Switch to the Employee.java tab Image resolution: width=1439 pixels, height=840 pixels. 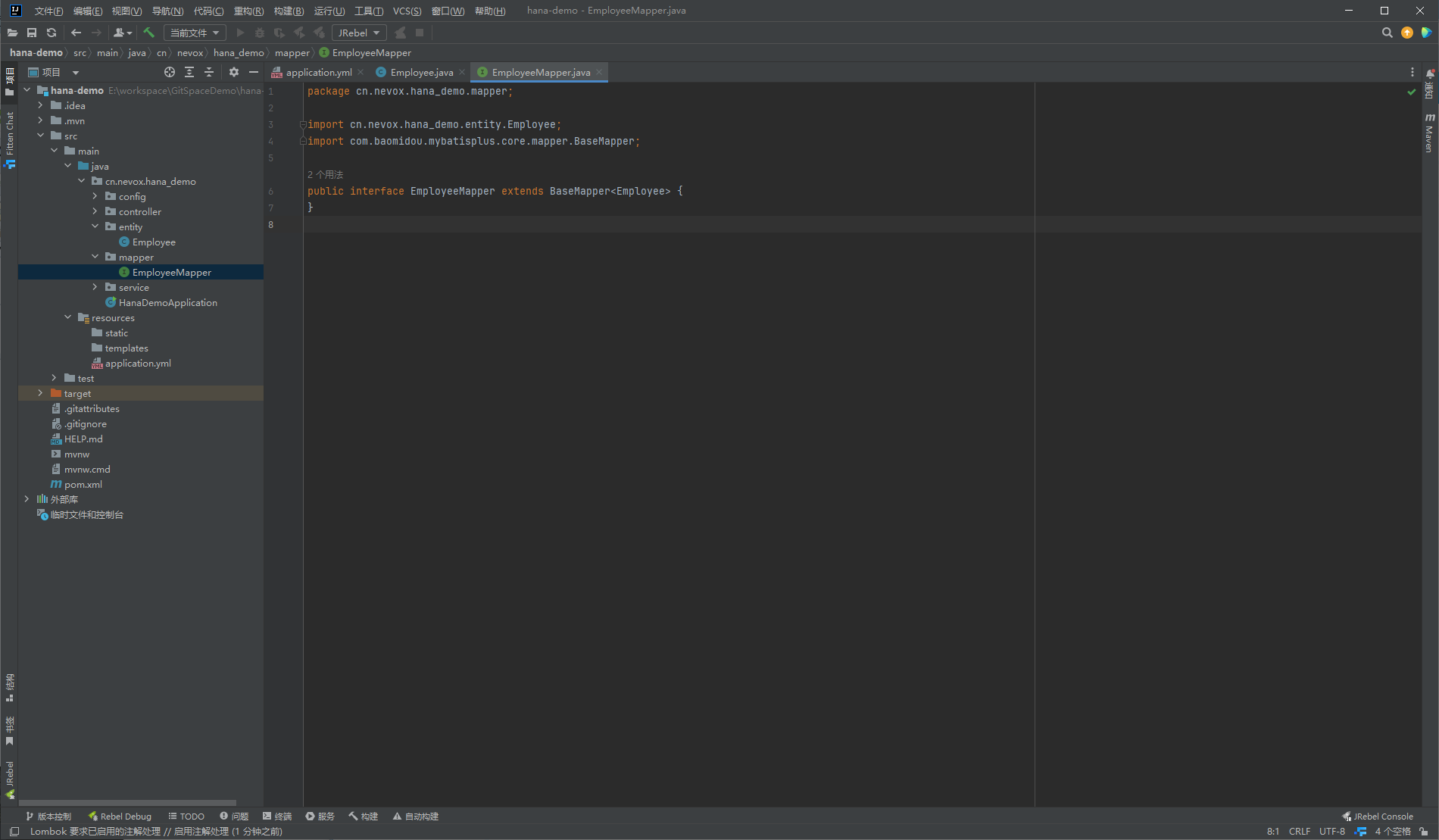[x=421, y=72]
